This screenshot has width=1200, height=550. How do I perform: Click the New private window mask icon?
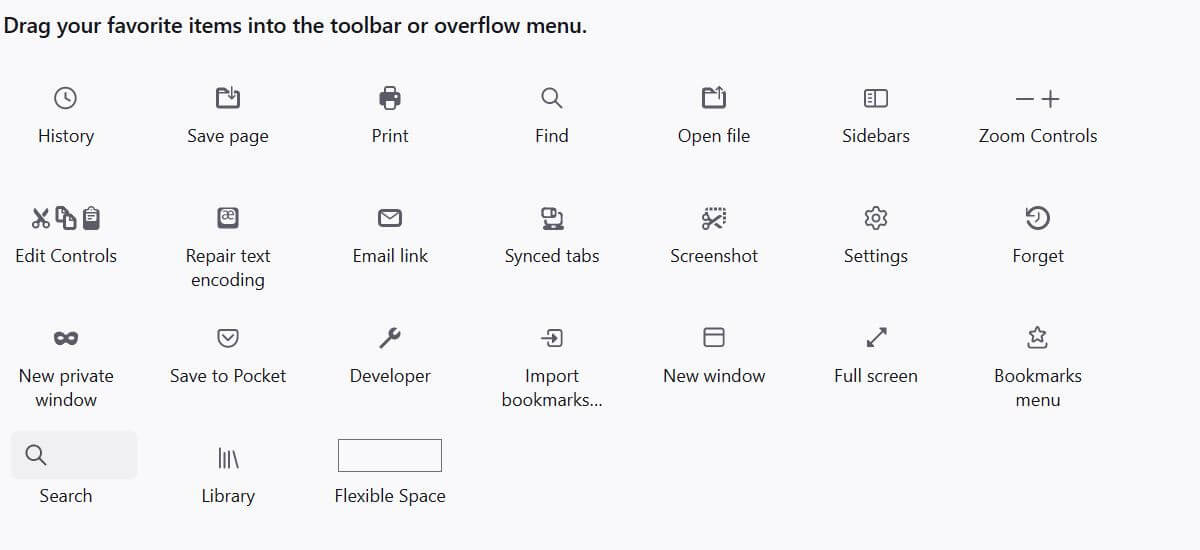[66, 338]
